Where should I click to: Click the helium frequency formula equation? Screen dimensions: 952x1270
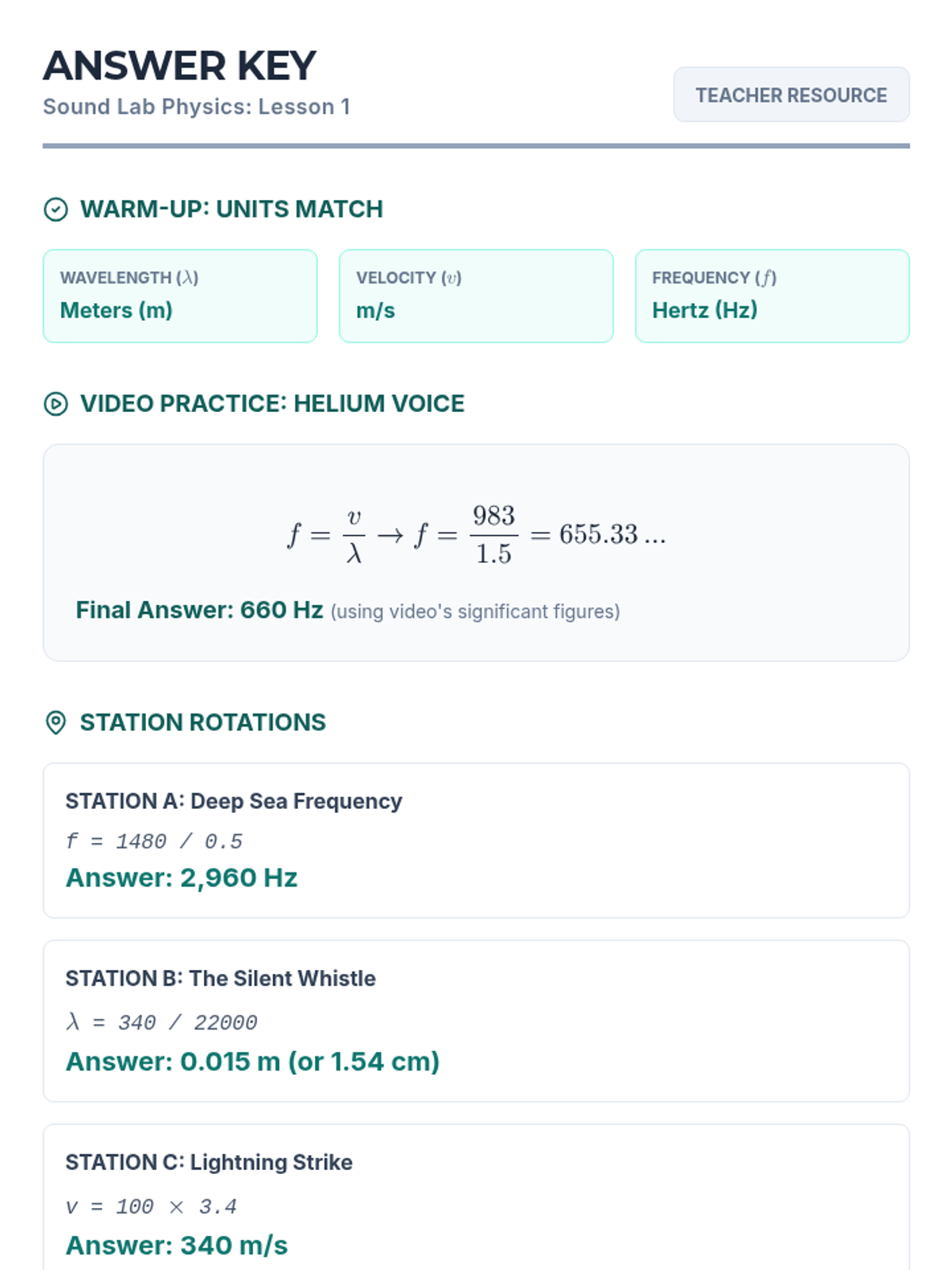coord(476,536)
